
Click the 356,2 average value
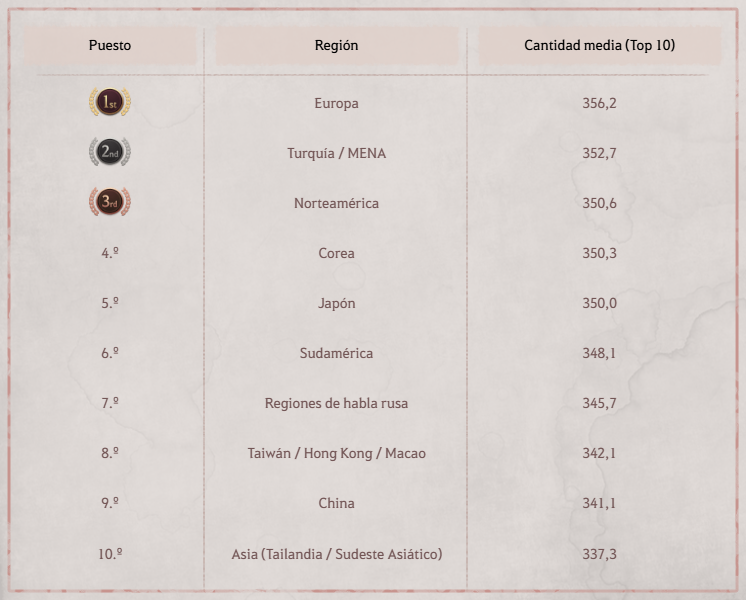coord(599,103)
